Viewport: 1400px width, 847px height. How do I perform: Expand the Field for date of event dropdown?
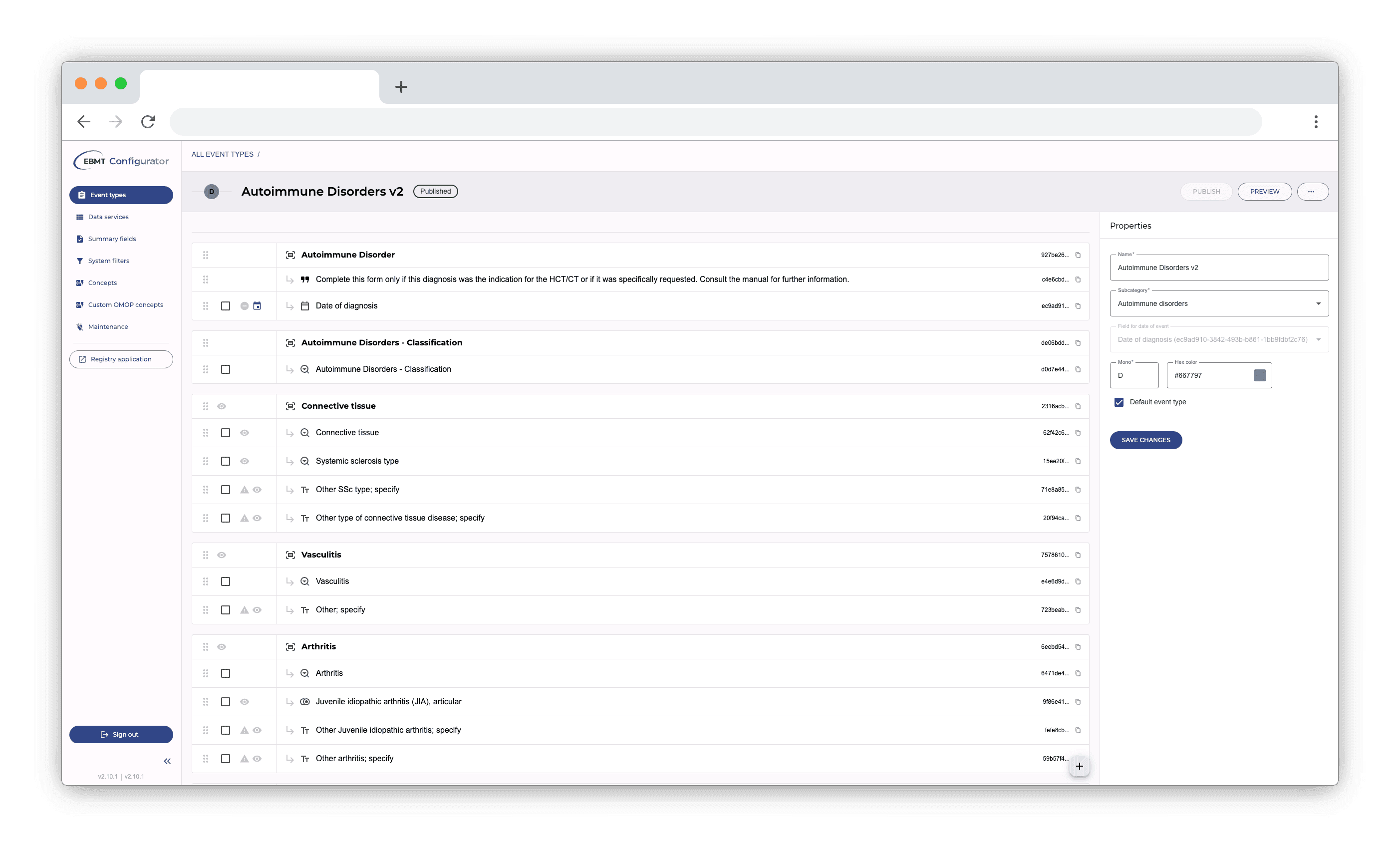tap(1219, 340)
